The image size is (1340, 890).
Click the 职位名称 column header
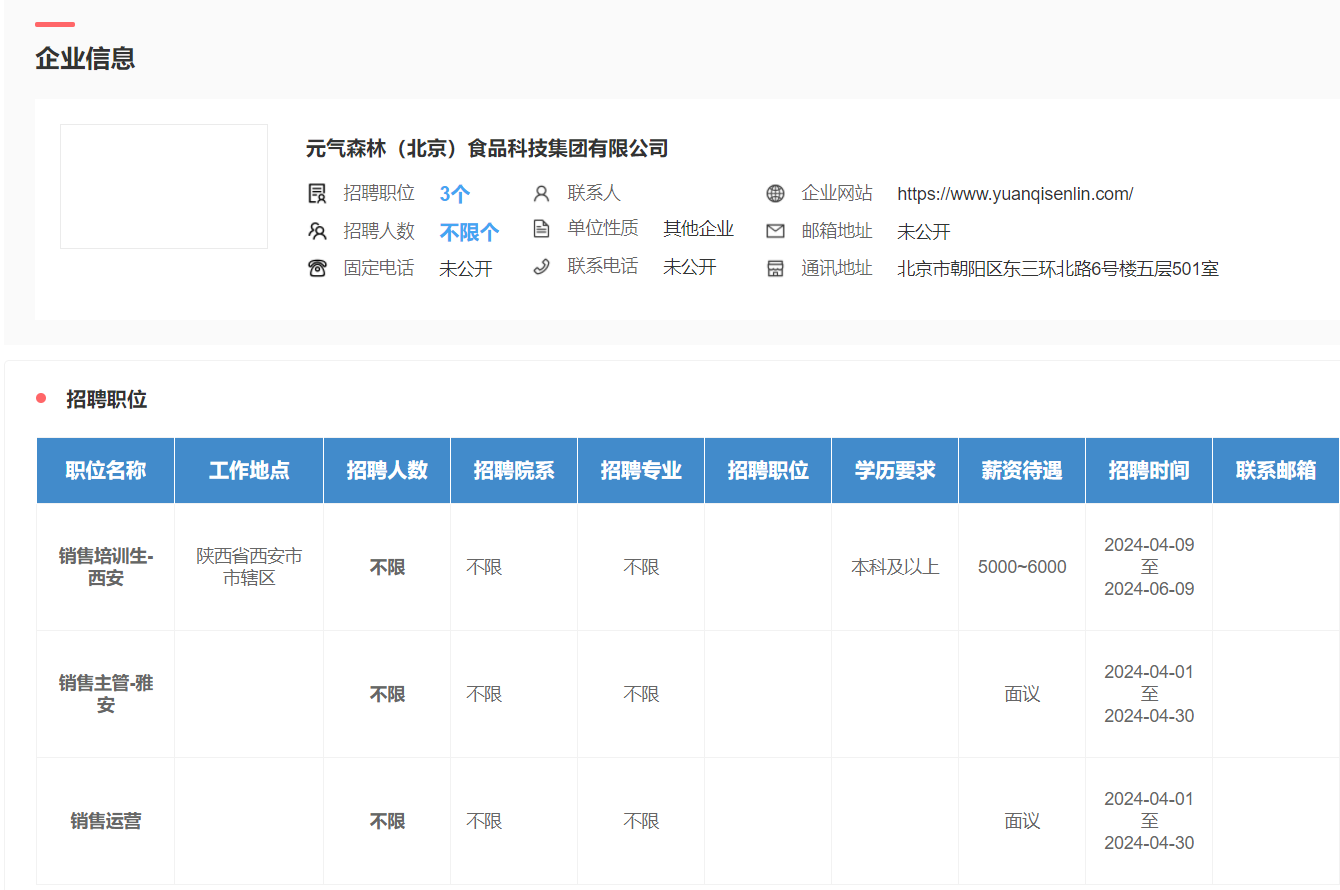tap(106, 470)
